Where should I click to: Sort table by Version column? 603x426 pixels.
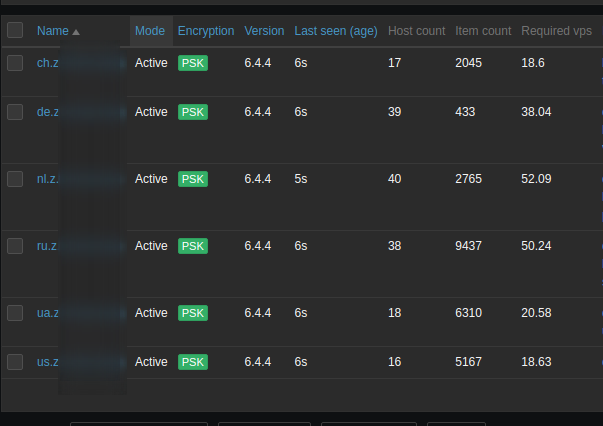click(x=264, y=31)
